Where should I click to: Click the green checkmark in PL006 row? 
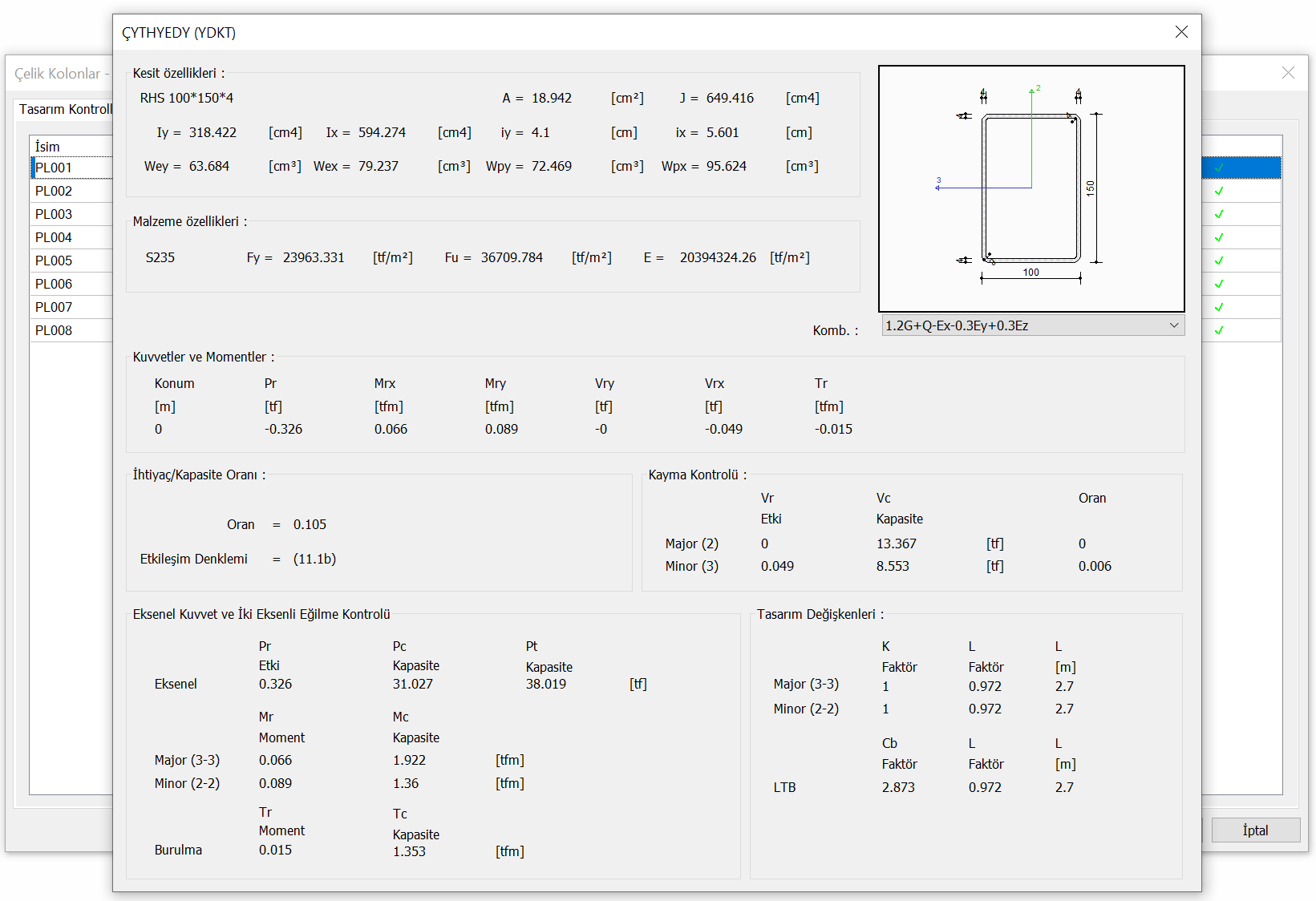[1219, 284]
